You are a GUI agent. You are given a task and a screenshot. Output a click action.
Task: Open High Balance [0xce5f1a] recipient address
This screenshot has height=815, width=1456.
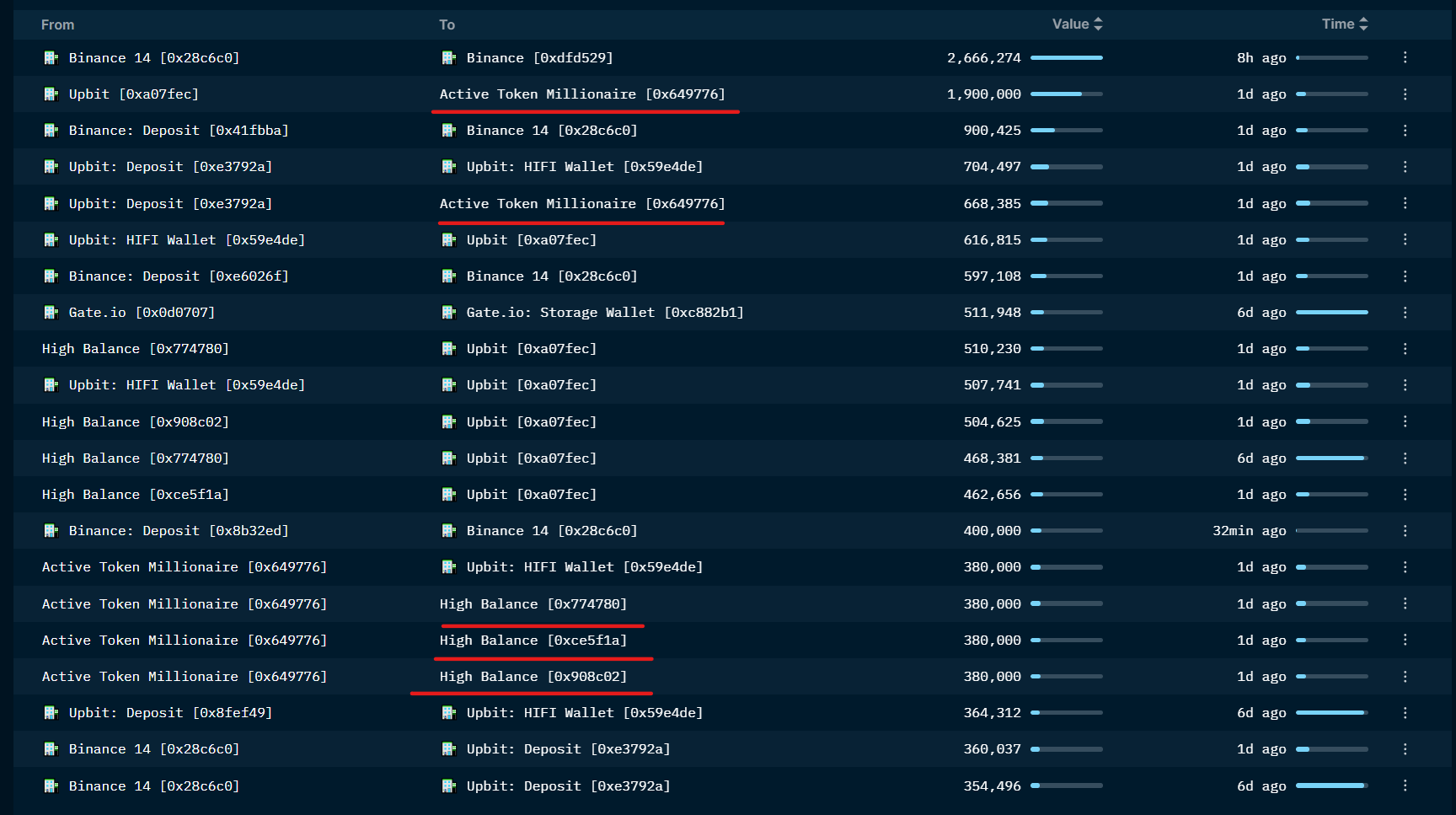tap(533, 641)
